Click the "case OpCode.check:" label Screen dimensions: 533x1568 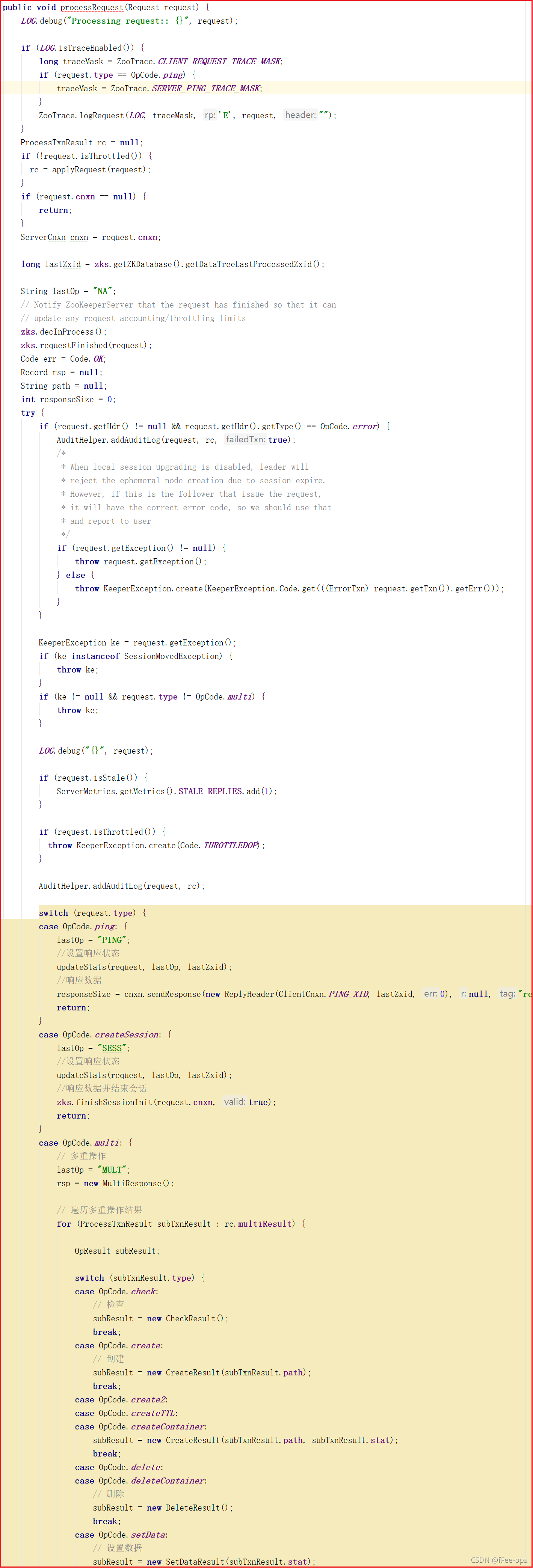tap(117, 1292)
